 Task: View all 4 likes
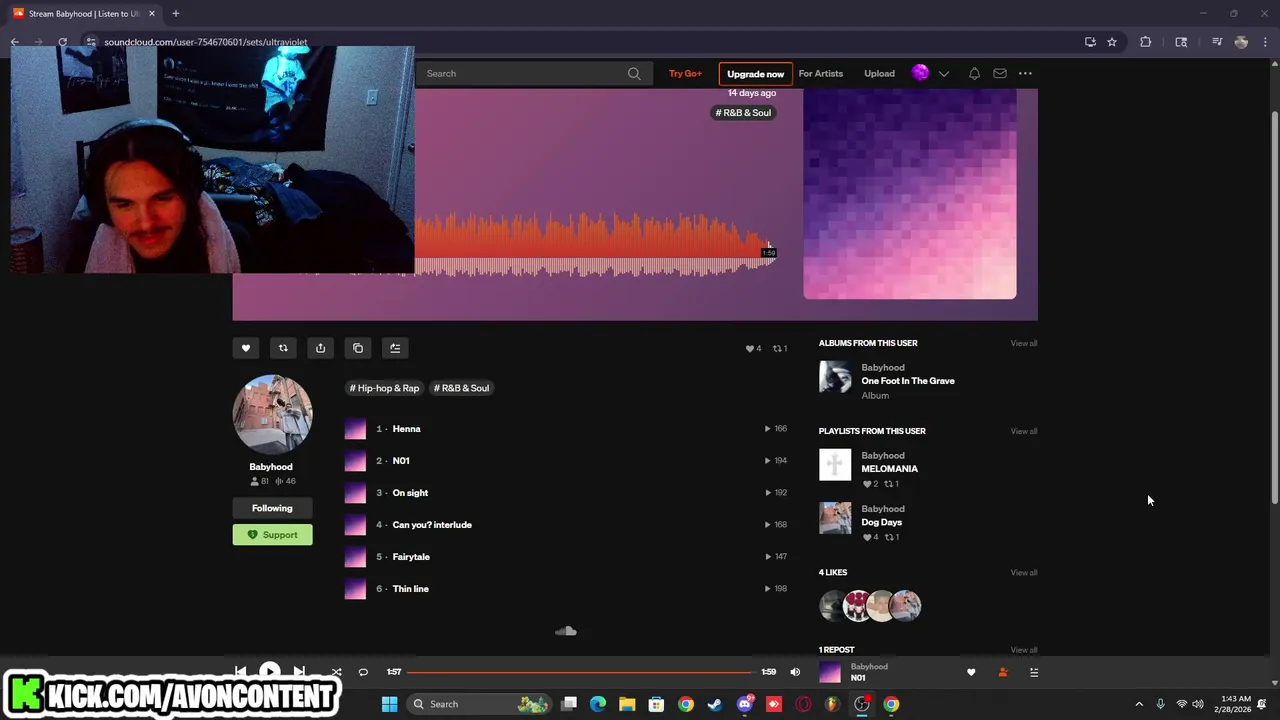click(x=1023, y=573)
